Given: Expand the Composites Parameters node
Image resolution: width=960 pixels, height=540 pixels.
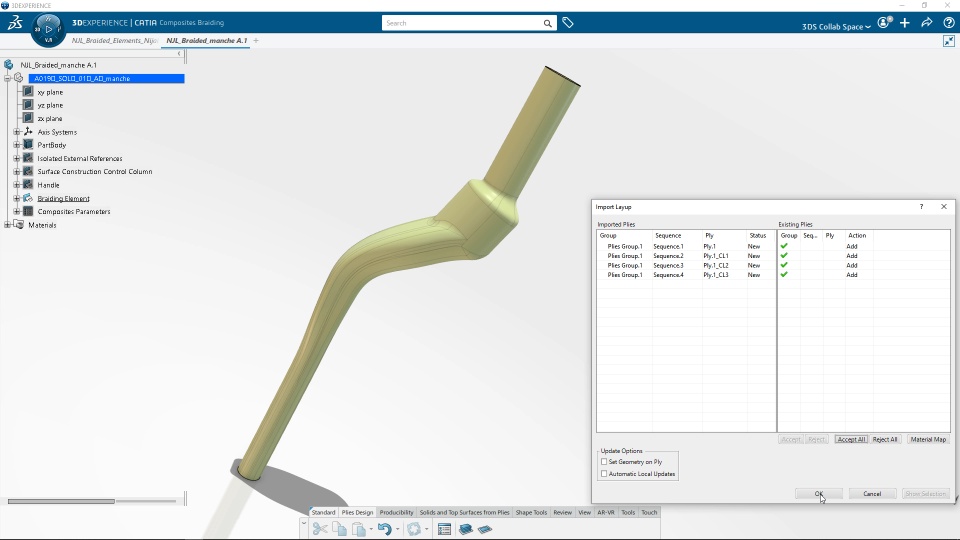Looking at the screenshot, I should coord(17,211).
